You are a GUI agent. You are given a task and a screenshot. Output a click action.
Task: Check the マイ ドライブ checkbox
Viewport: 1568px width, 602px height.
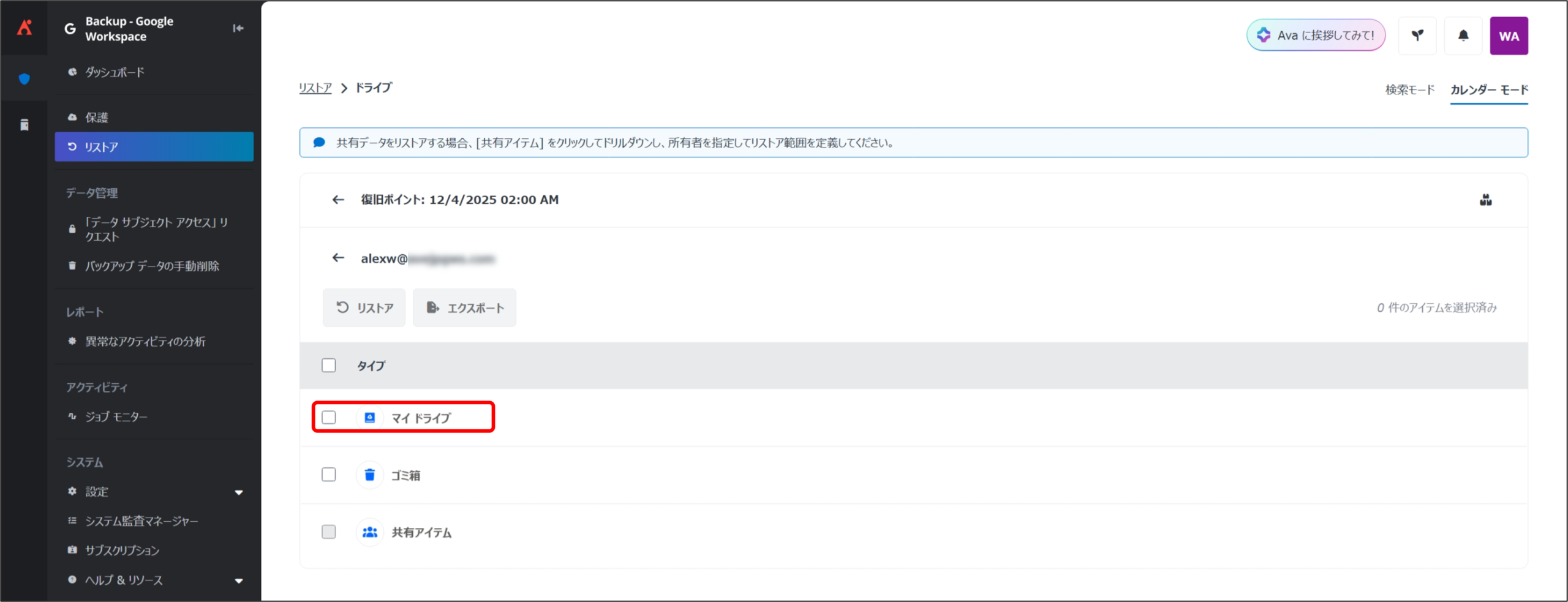(x=329, y=418)
